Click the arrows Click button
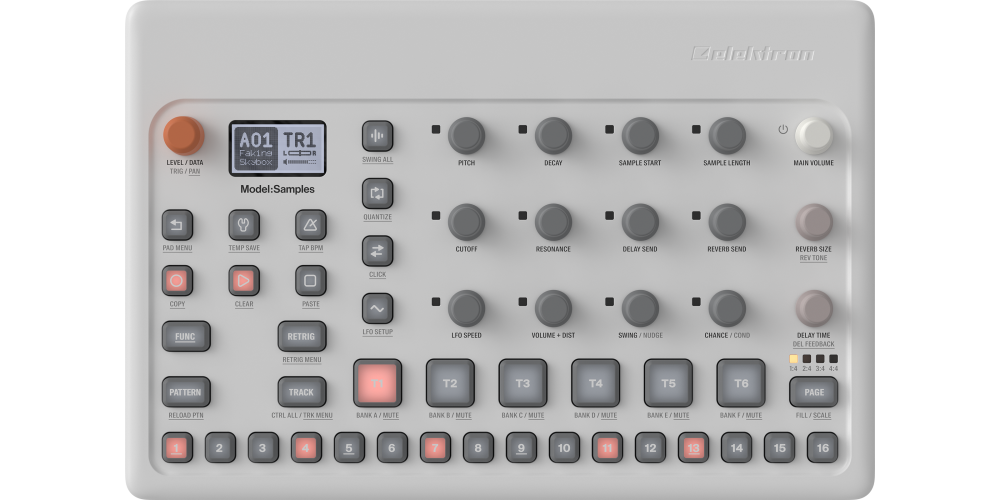Screen dimensions: 1000x500 click(x=378, y=251)
